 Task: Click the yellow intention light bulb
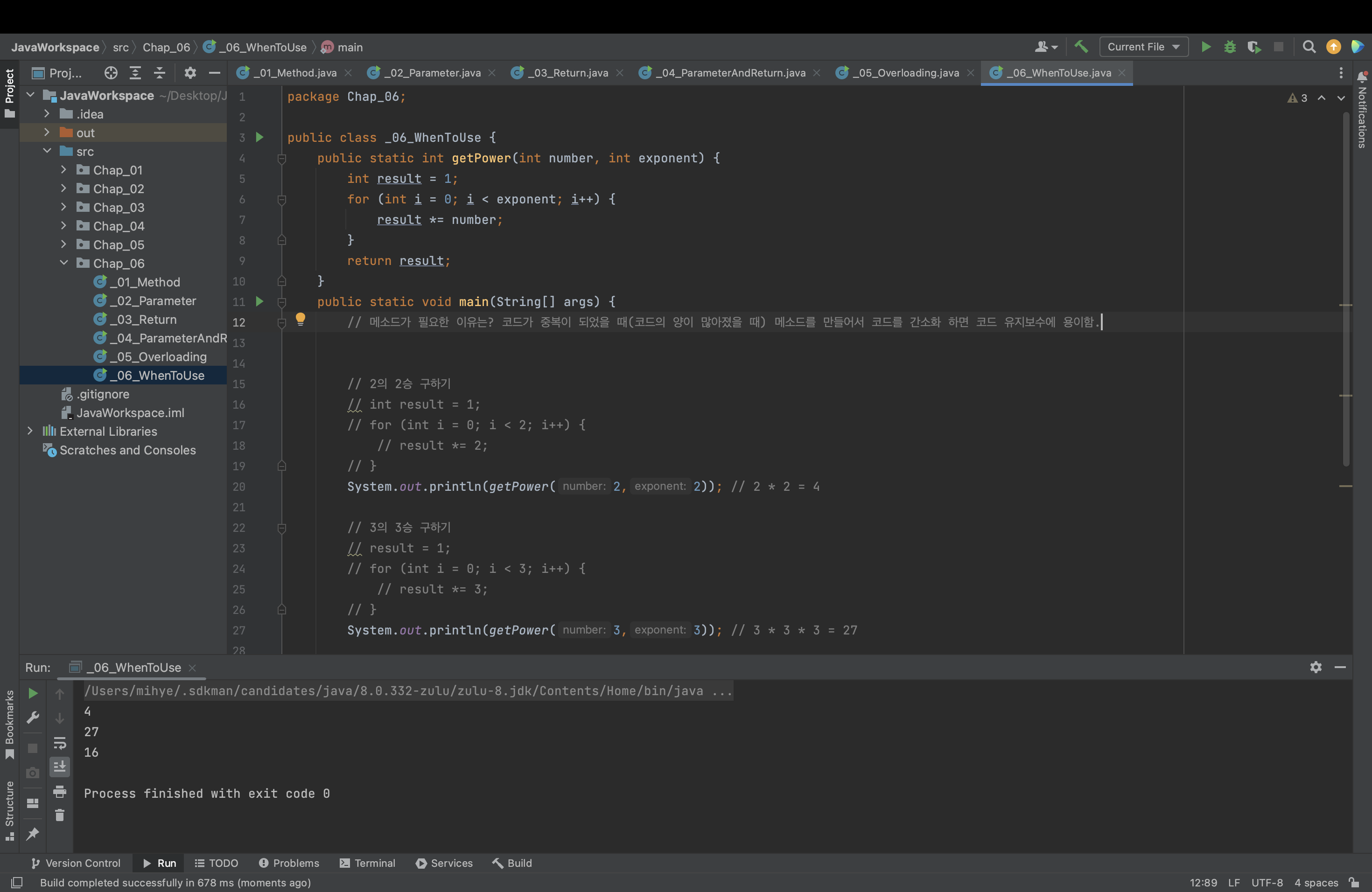[301, 319]
